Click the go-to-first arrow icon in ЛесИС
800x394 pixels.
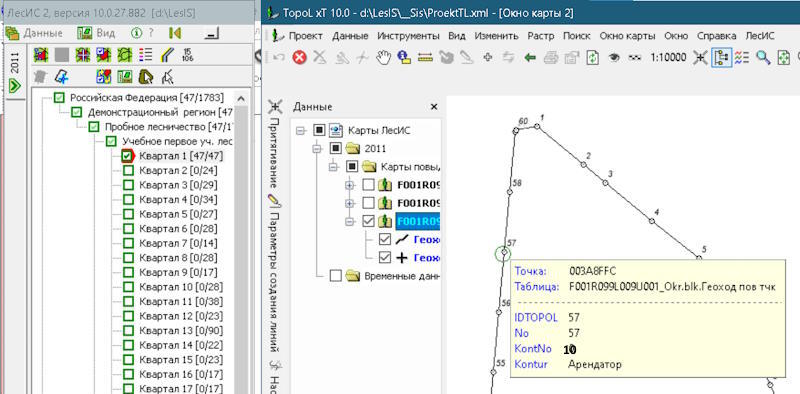(175, 33)
